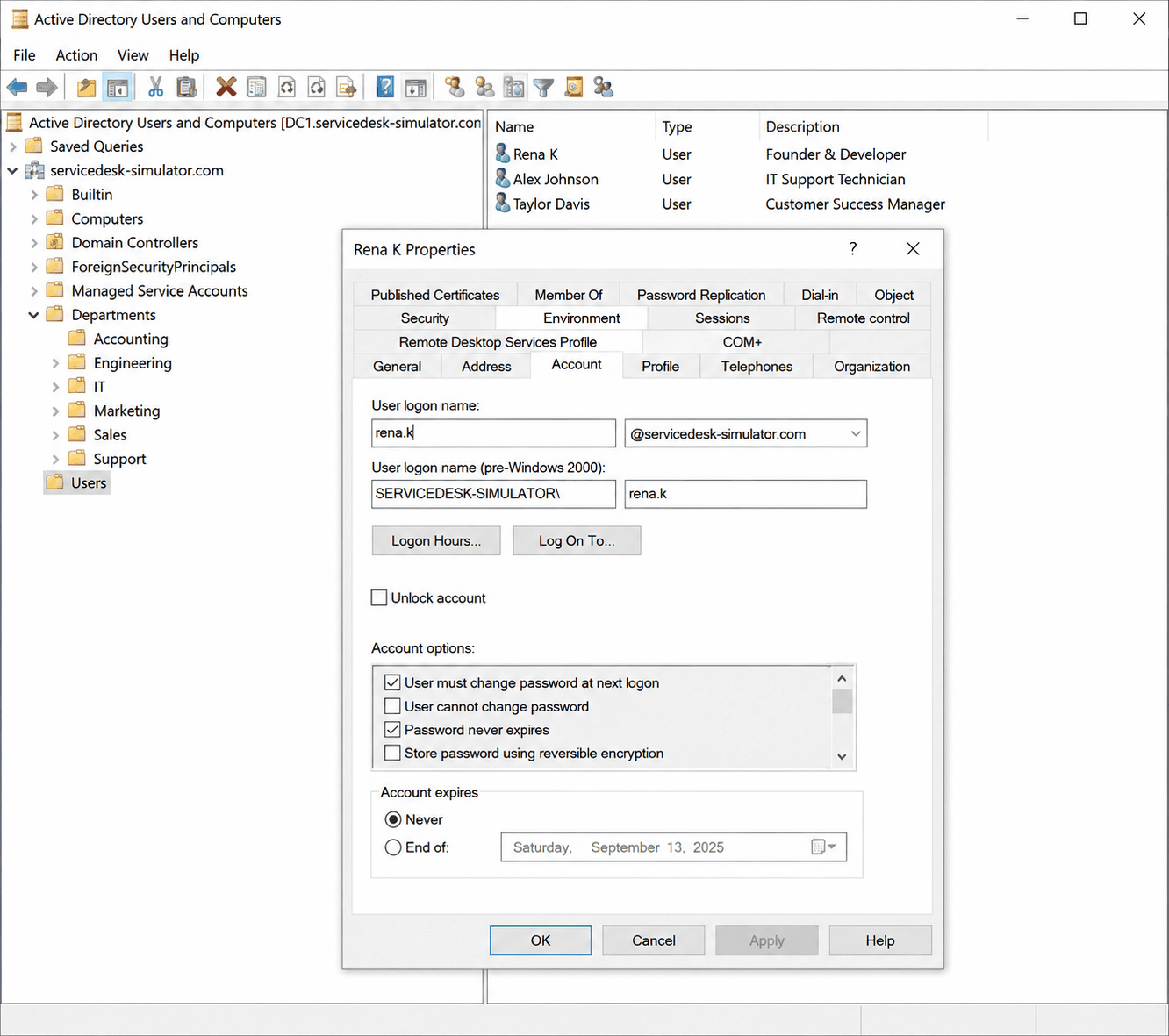Click the Account options scrollbar up arrow
The width and height of the screenshot is (1169, 1036).
coord(842,678)
